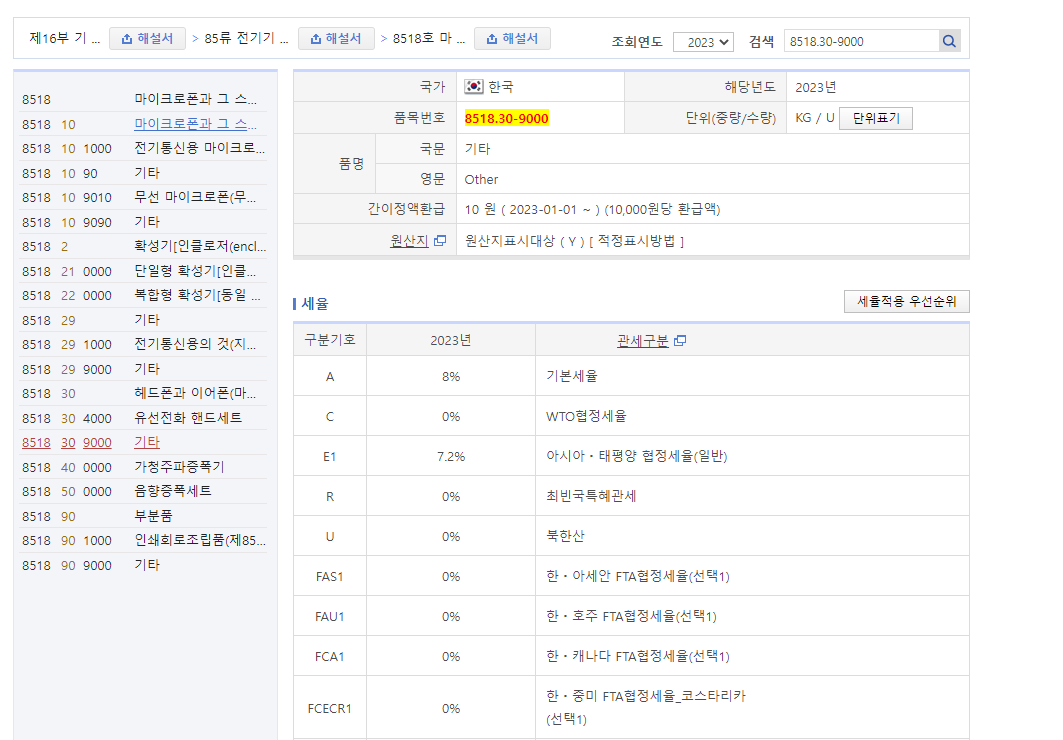This screenshot has width=1063, height=740.
Task: Select 8518 10 마이크로폰 tree link
Action: [x=195, y=124]
